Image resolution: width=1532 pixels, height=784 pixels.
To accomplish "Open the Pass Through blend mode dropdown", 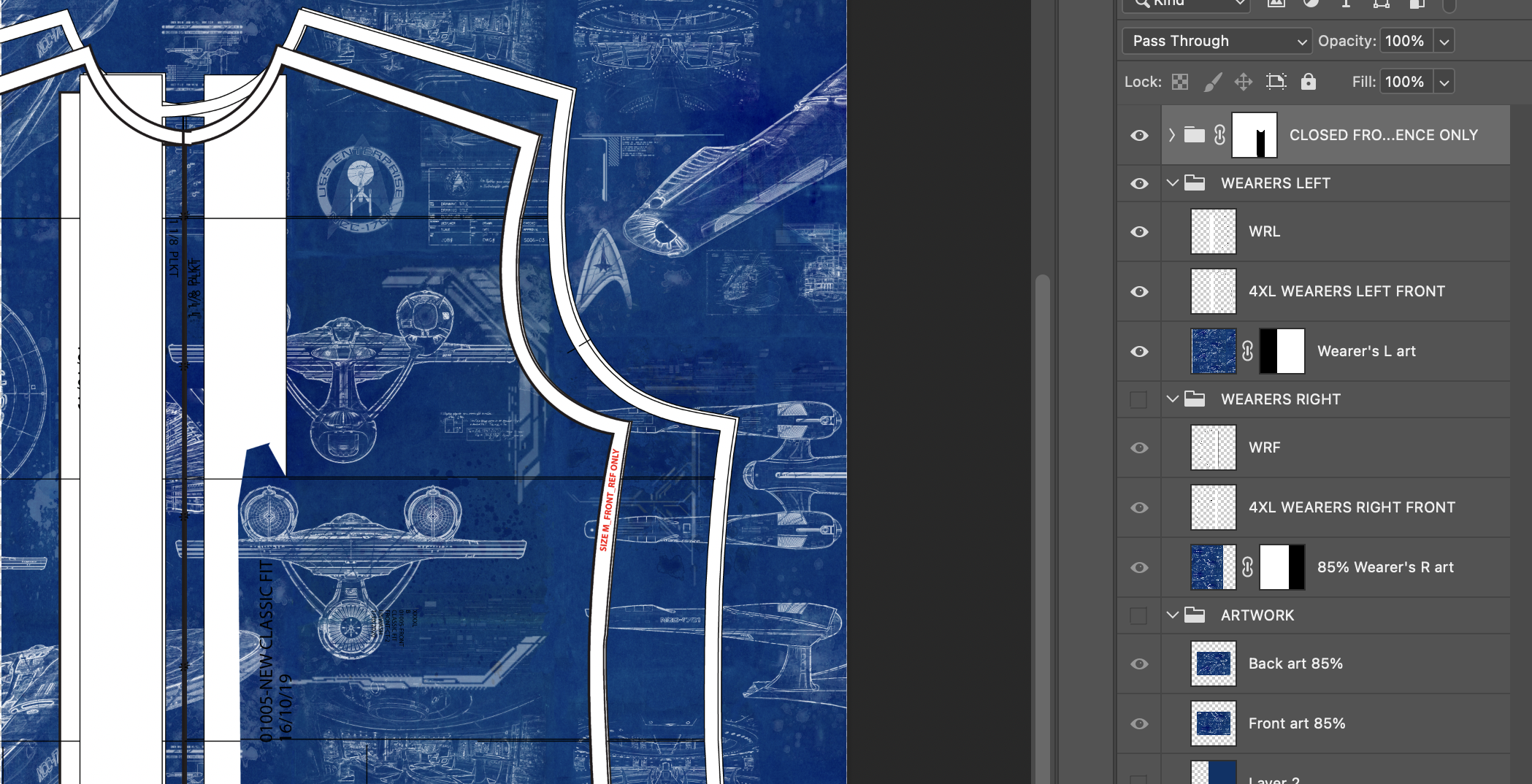I will click(1217, 41).
